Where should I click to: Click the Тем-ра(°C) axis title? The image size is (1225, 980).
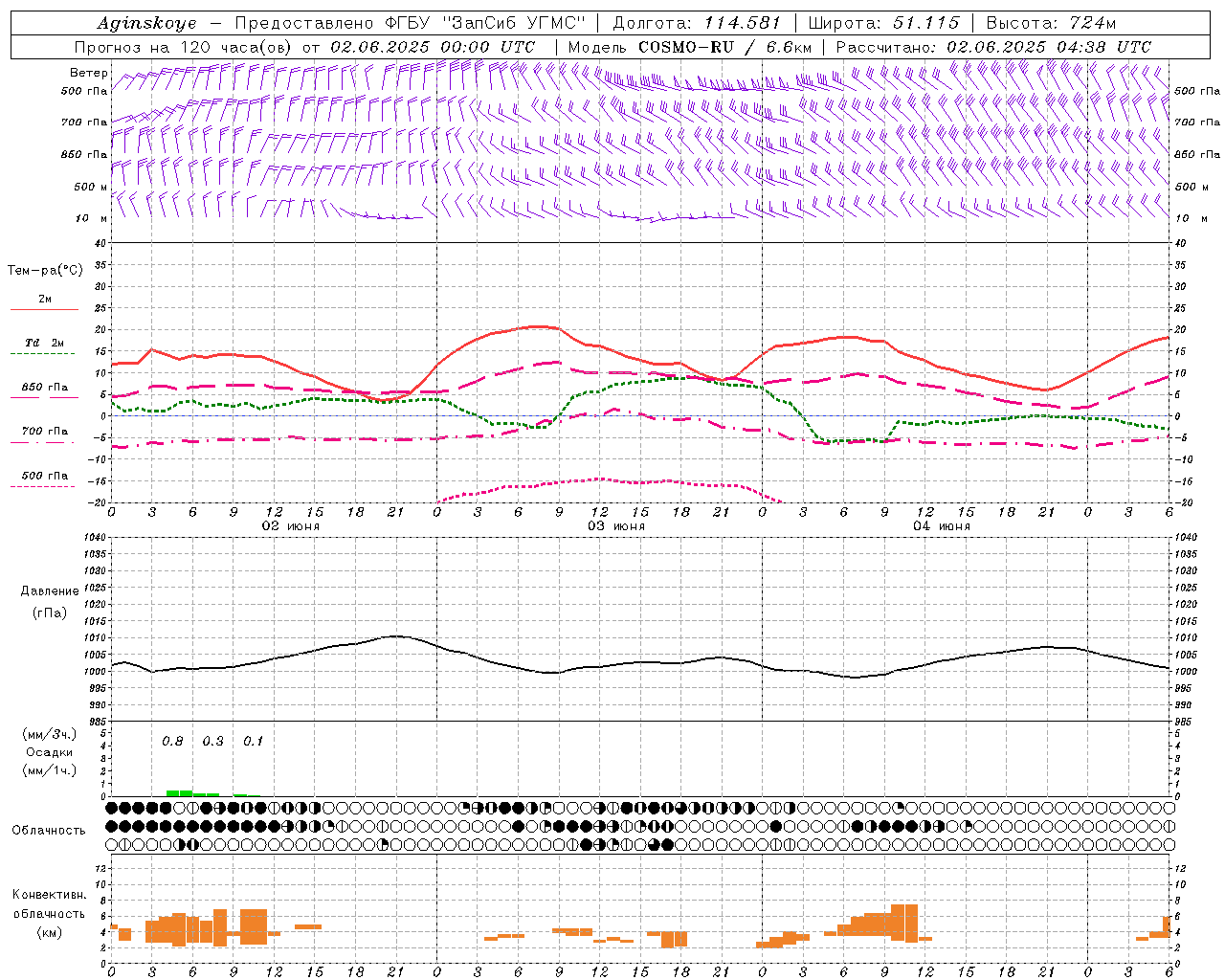45,271
